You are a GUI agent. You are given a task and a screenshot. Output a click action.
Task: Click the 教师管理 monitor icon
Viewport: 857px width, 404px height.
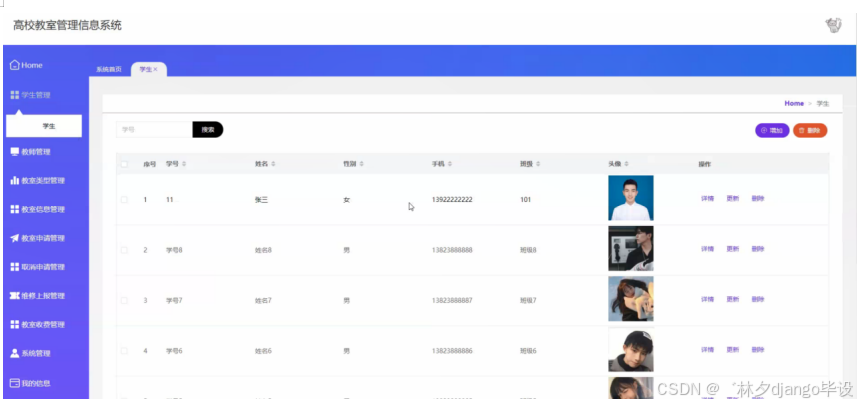pyautogui.click(x=15, y=151)
